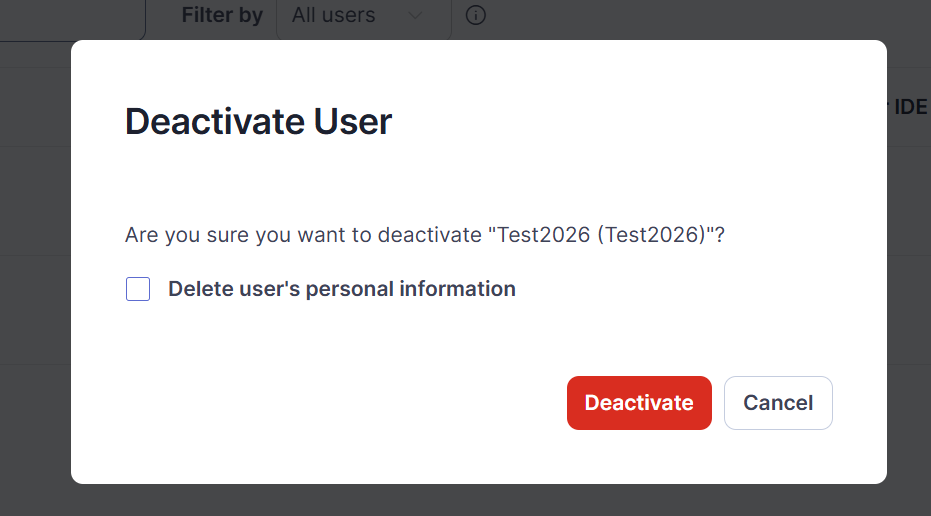Click the dimmed table header strip behind dialog
This screenshot has width=931, height=516.
(35, 107)
